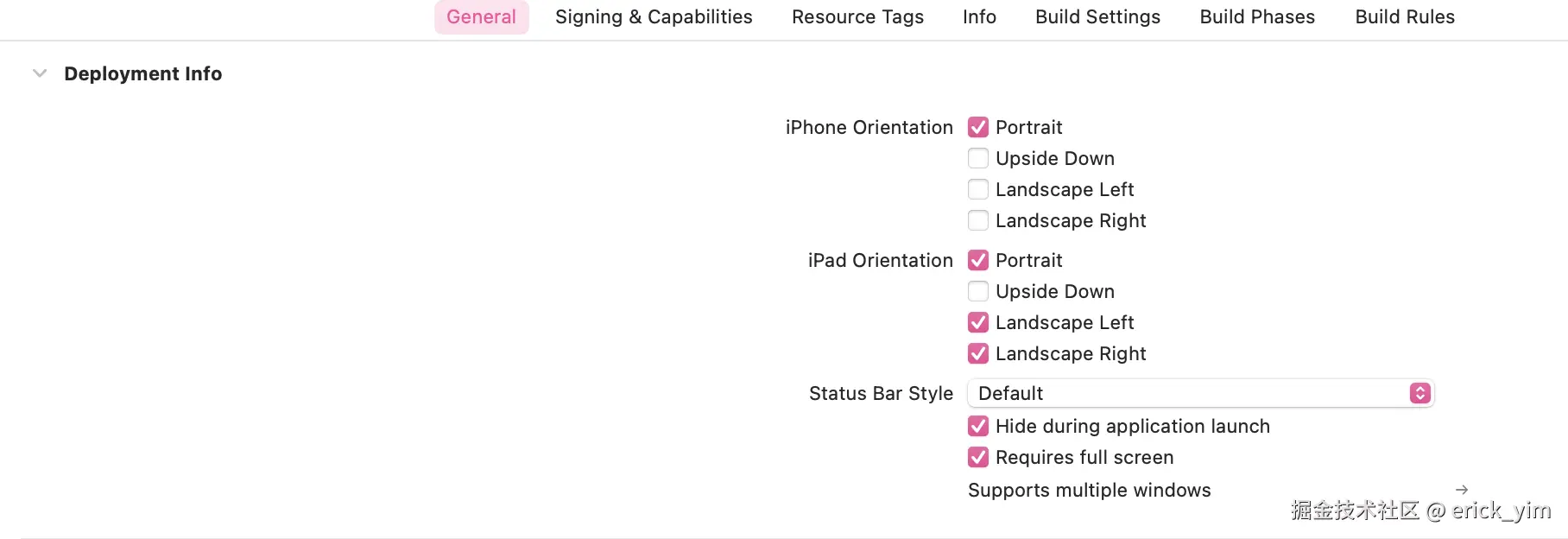Image resolution: width=1568 pixels, height=539 pixels.
Task: Enable Upside Down for iPhone Orientation
Action: pyautogui.click(x=978, y=159)
